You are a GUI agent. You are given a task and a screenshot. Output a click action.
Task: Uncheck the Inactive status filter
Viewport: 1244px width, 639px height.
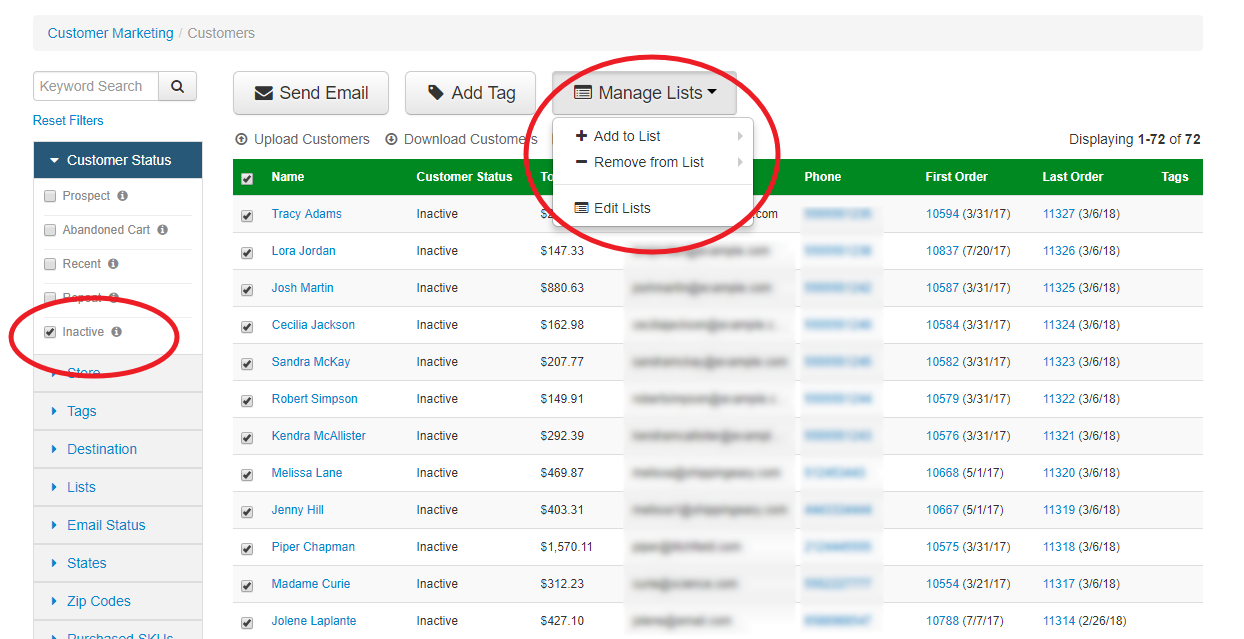pos(50,332)
